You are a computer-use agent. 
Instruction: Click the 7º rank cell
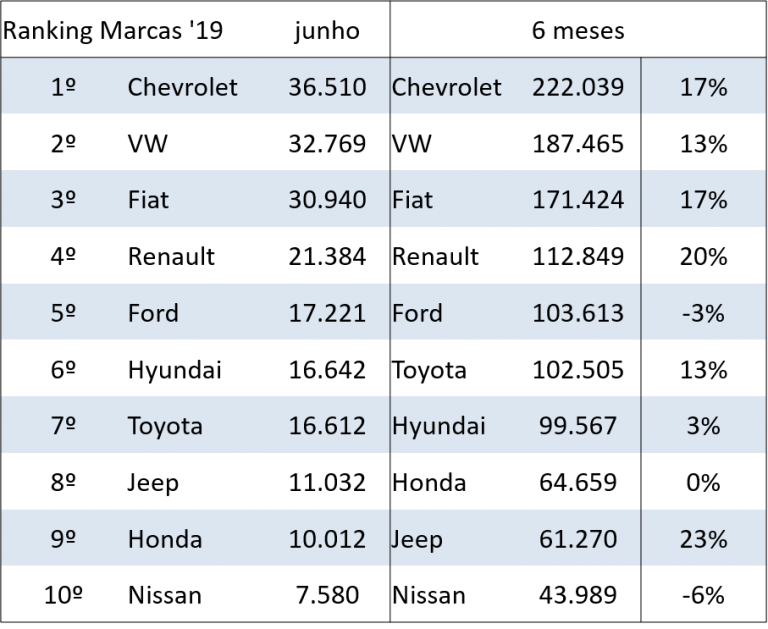[x=63, y=426]
